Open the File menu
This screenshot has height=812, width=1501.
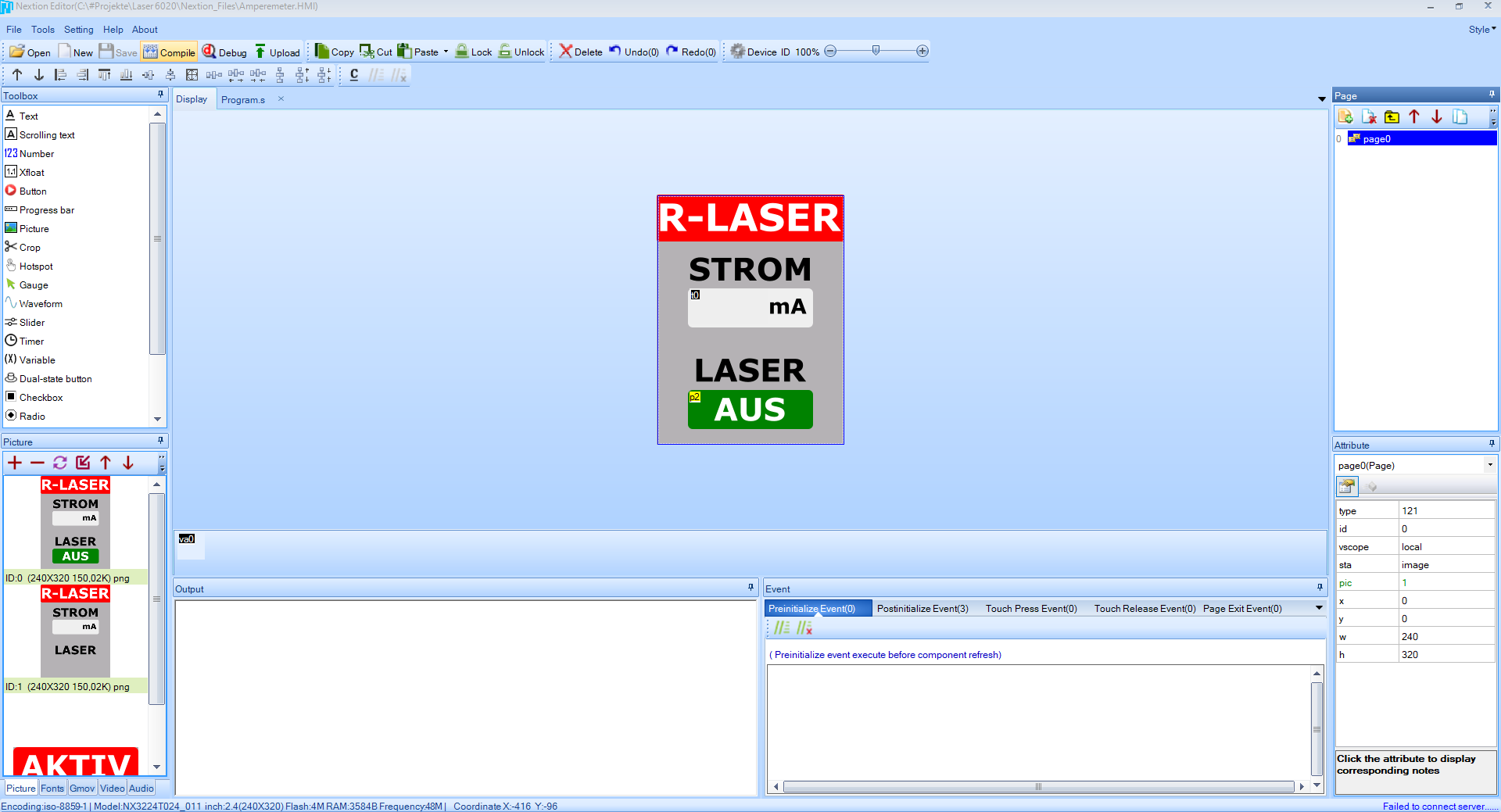coord(14,30)
